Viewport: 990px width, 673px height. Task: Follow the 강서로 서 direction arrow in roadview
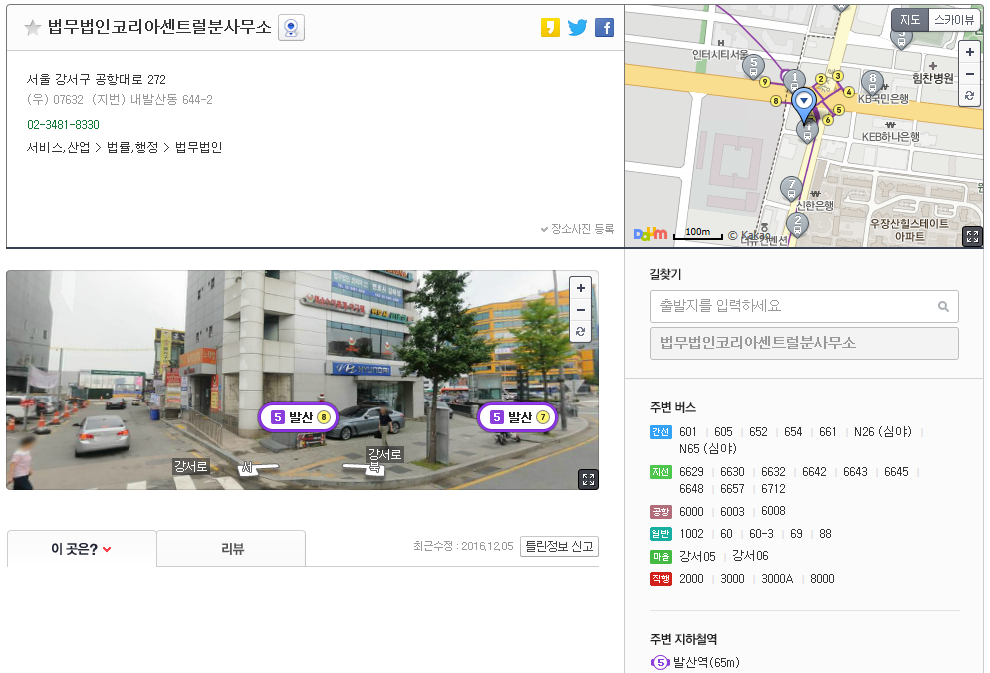click(258, 468)
